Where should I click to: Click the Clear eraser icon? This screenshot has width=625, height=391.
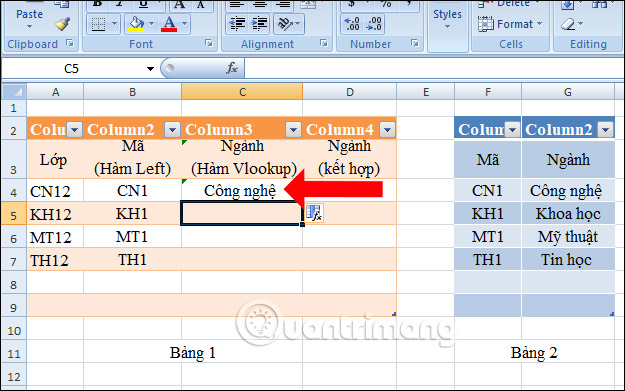(568, 24)
